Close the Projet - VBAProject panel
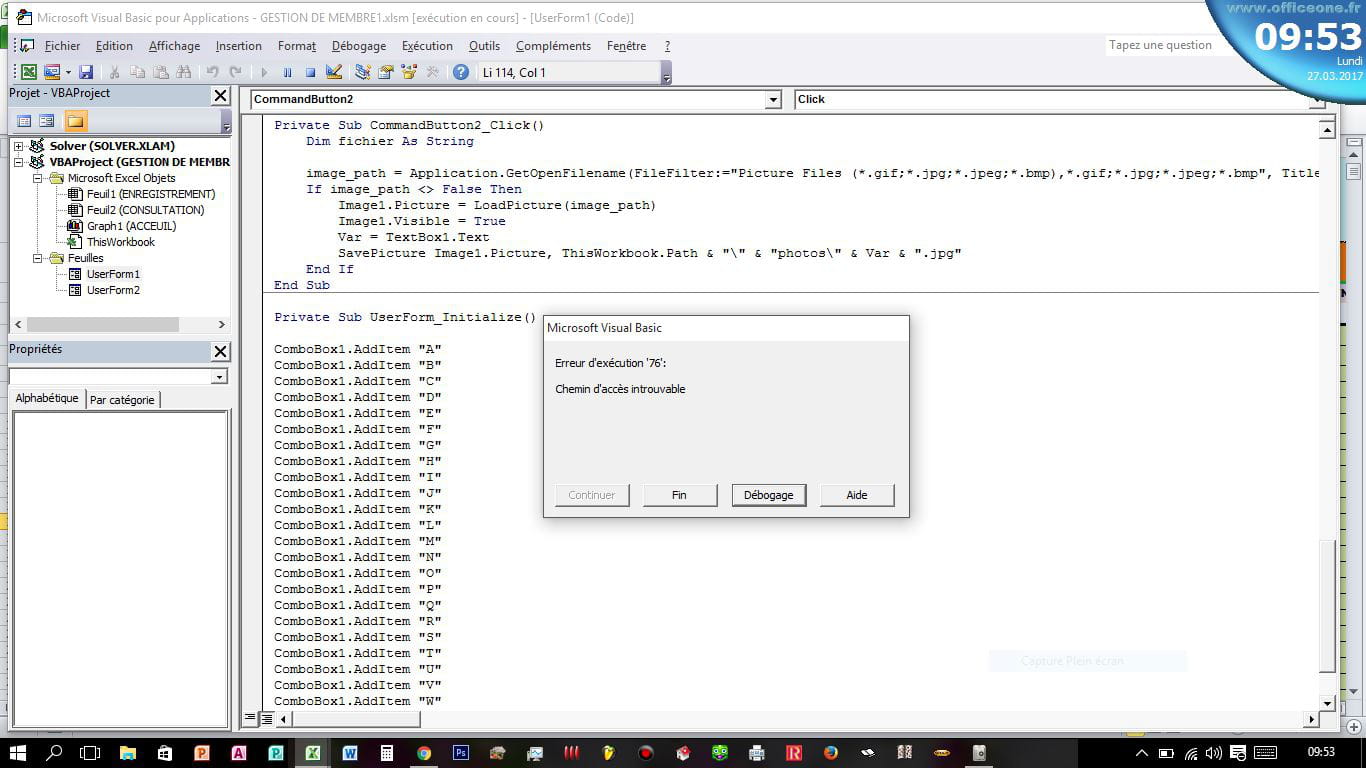 (220, 95)
